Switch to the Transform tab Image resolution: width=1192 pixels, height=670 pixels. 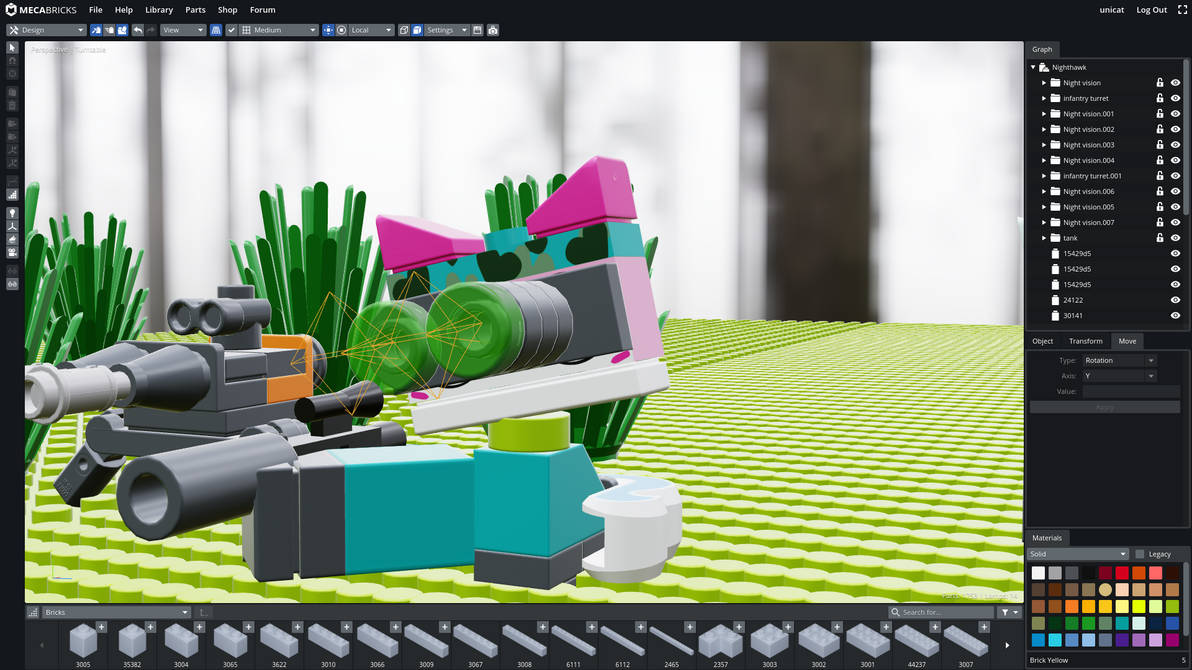pyautogui.click(x=1085, y=341)
